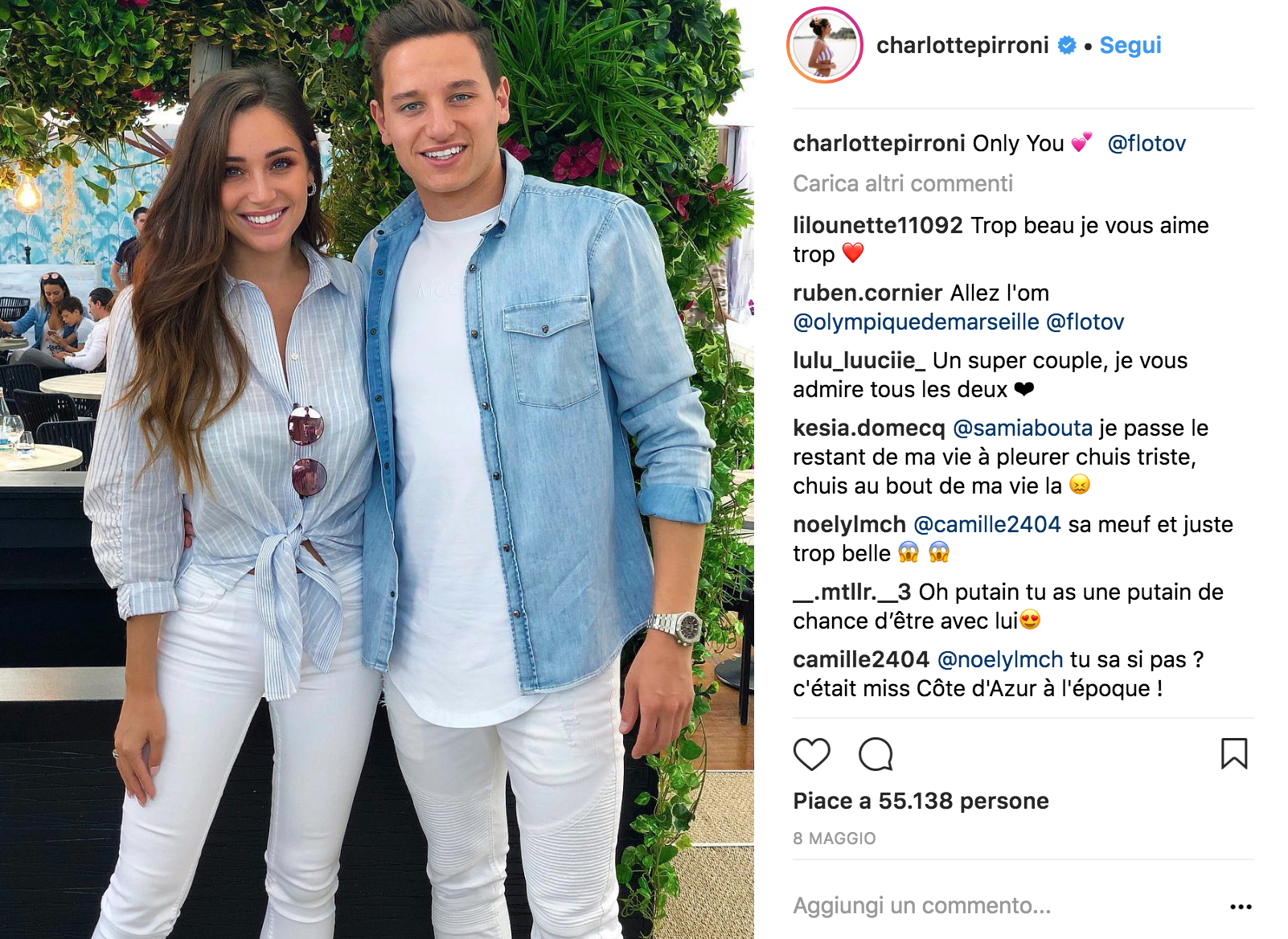
Task: Focus the Aggiungi un commento field
Action: pos(1005,906)
